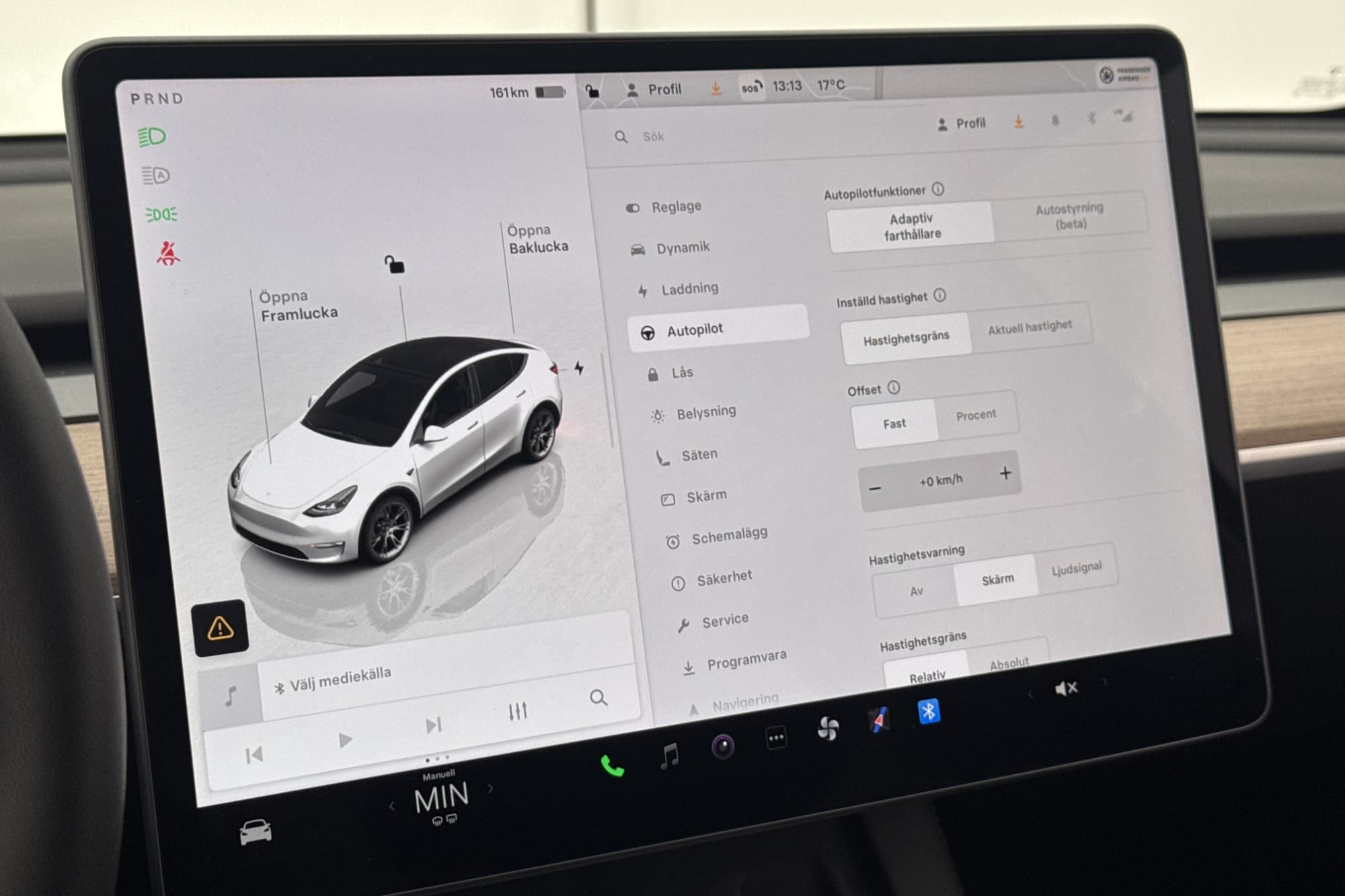Tap the orange download icon in top status bar
This screenshot has width=1345, height=896.
coord(716,88)
